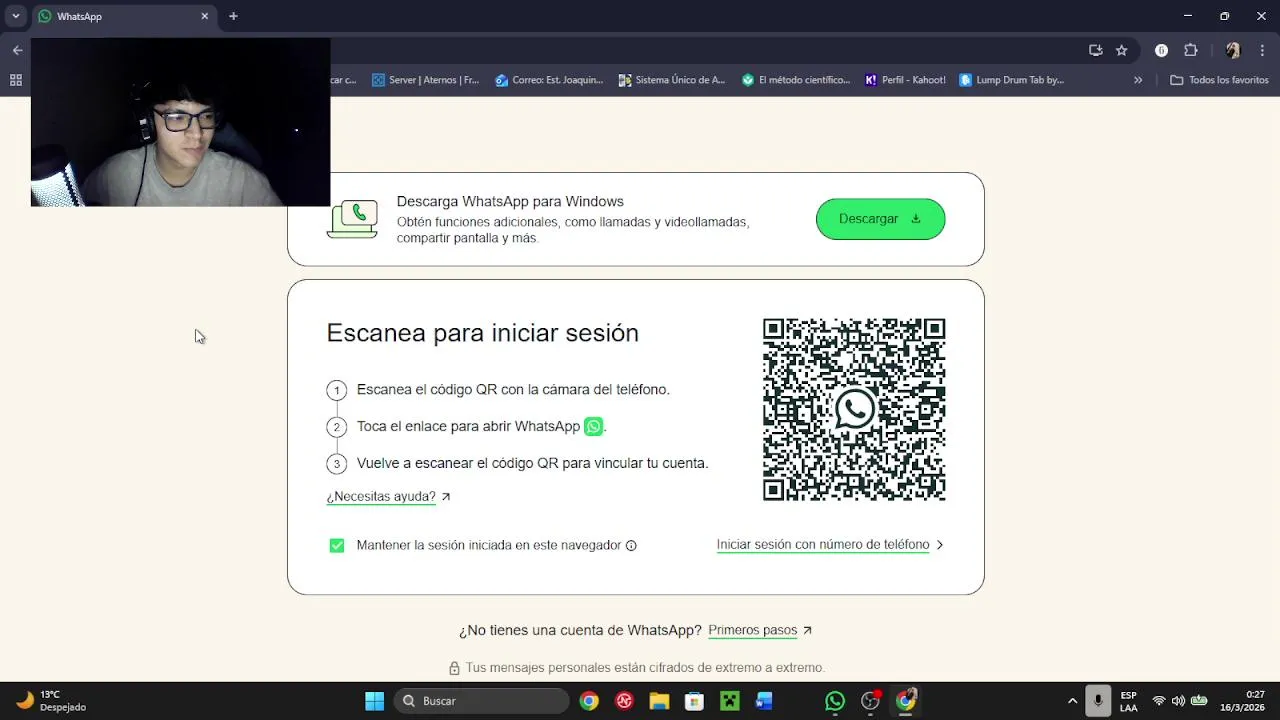Launch Minecraft from taskbar
The width and height of the screenshot is (1280, 720).
pos(730,701)
